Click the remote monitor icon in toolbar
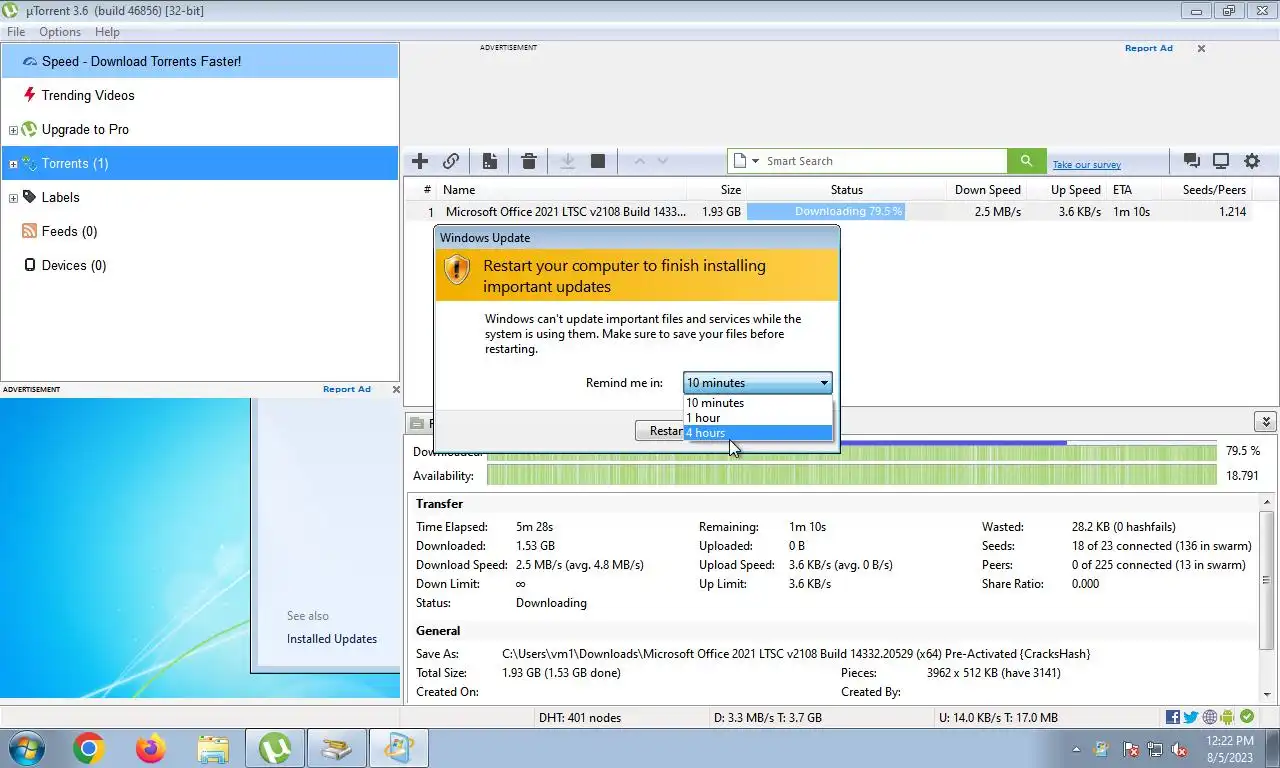The width and height of the screenshot is (1280, 768). point(1221,161)
